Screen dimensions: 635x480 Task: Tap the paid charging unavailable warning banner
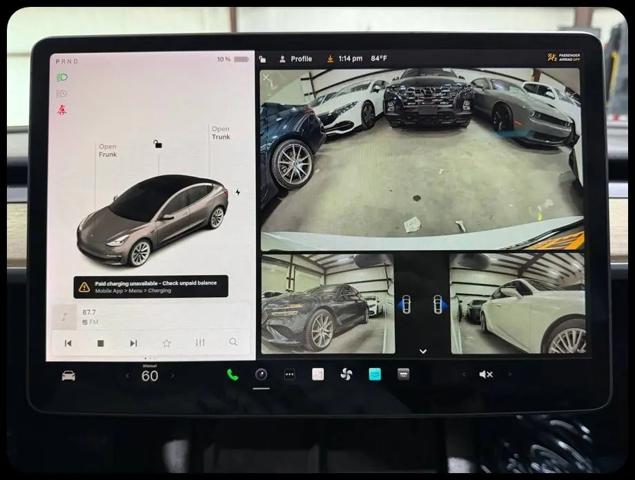[151, 287]
